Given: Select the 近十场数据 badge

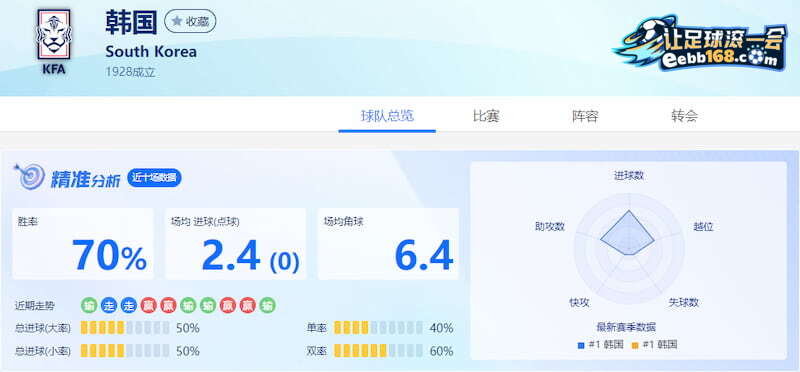Looking at the screenshot, I should [x=154, y=178].
